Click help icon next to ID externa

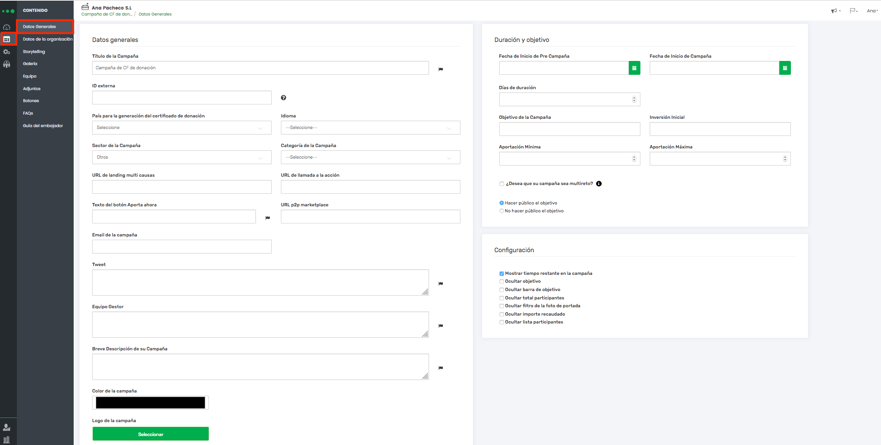tap(283, 98)
